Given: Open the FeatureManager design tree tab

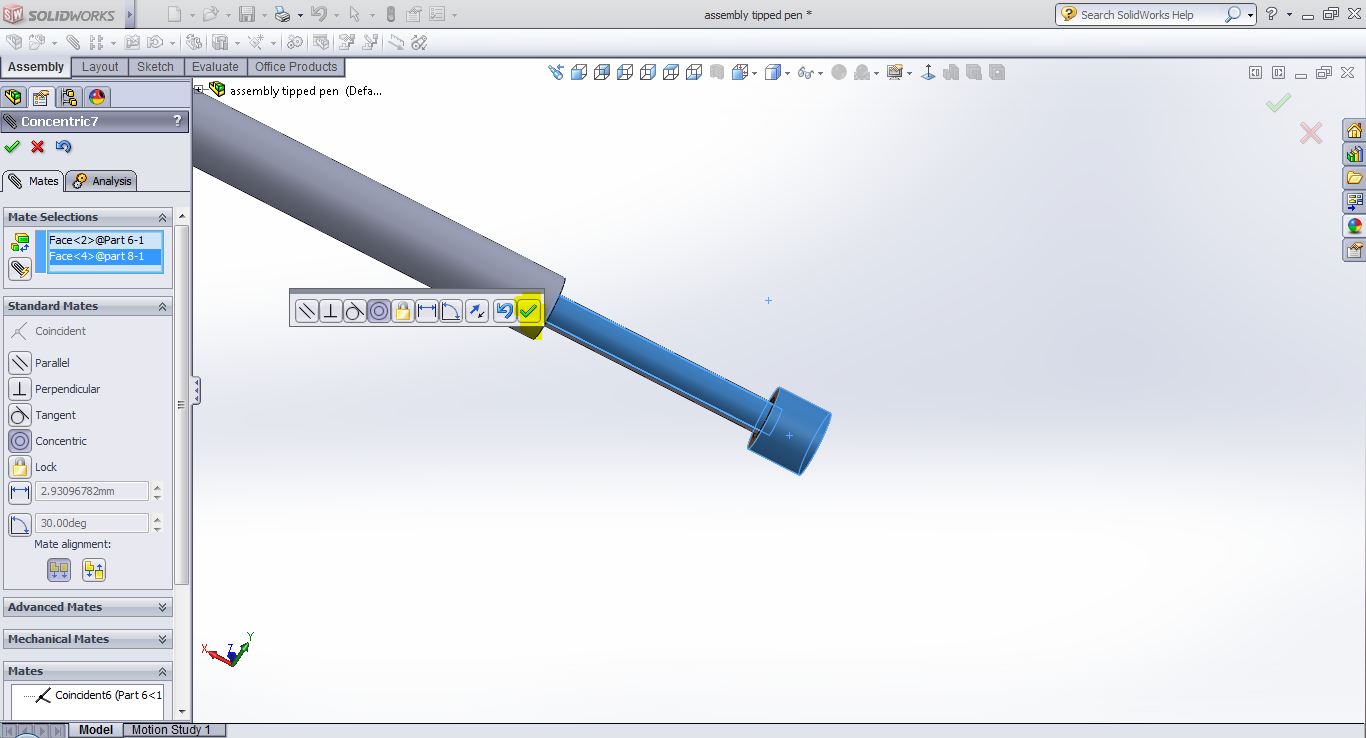Looking at the screenshot, I should (13, 97).
